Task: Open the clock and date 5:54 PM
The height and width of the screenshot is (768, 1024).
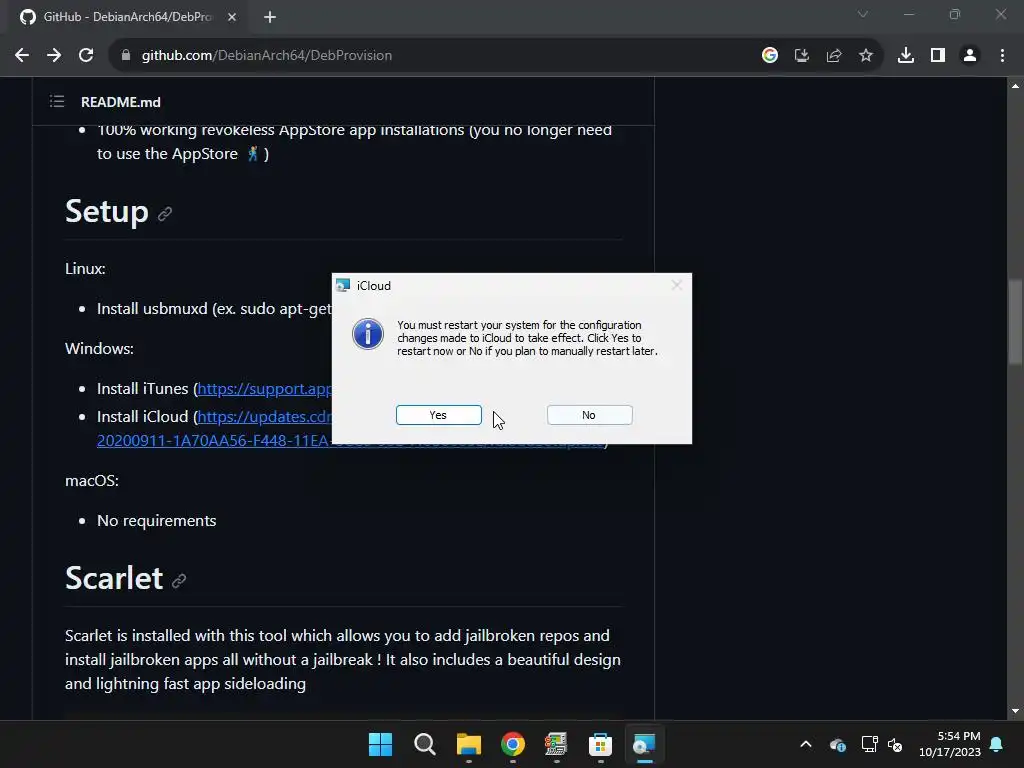Action: (950, 744)
